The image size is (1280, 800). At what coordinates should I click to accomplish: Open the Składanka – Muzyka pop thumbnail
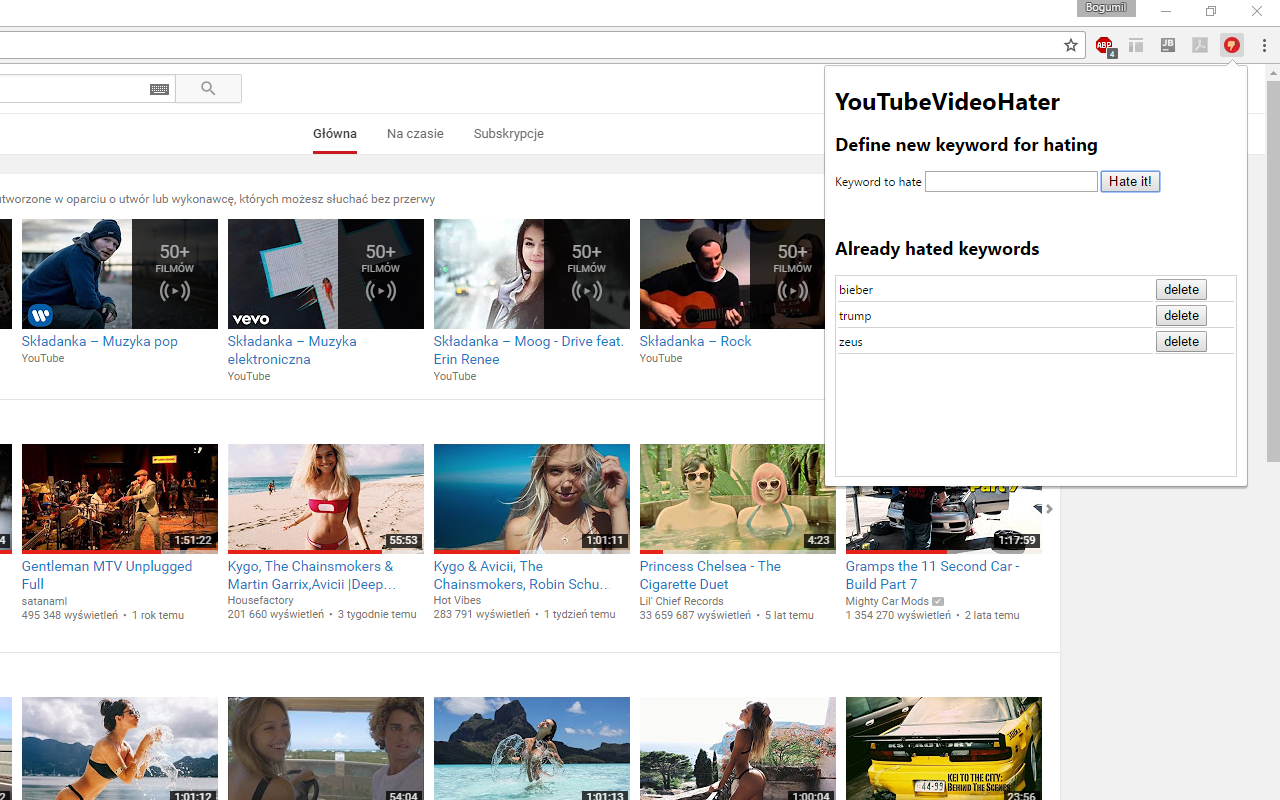[120, 274]
